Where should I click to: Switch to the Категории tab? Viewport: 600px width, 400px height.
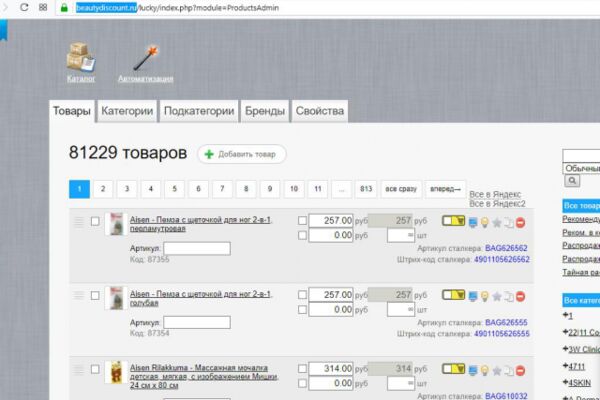(127, 111)
